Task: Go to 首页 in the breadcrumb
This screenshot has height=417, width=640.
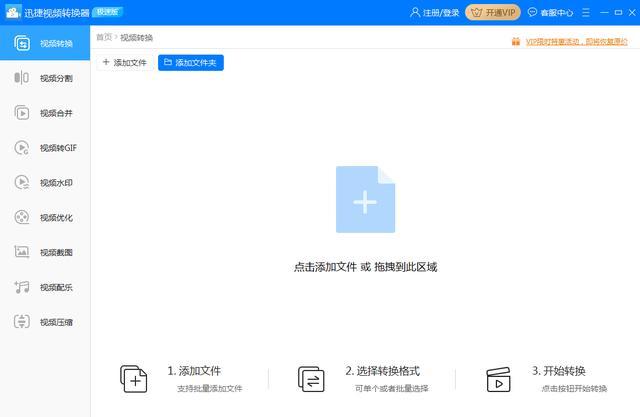Action: click(x=104, y=37)
